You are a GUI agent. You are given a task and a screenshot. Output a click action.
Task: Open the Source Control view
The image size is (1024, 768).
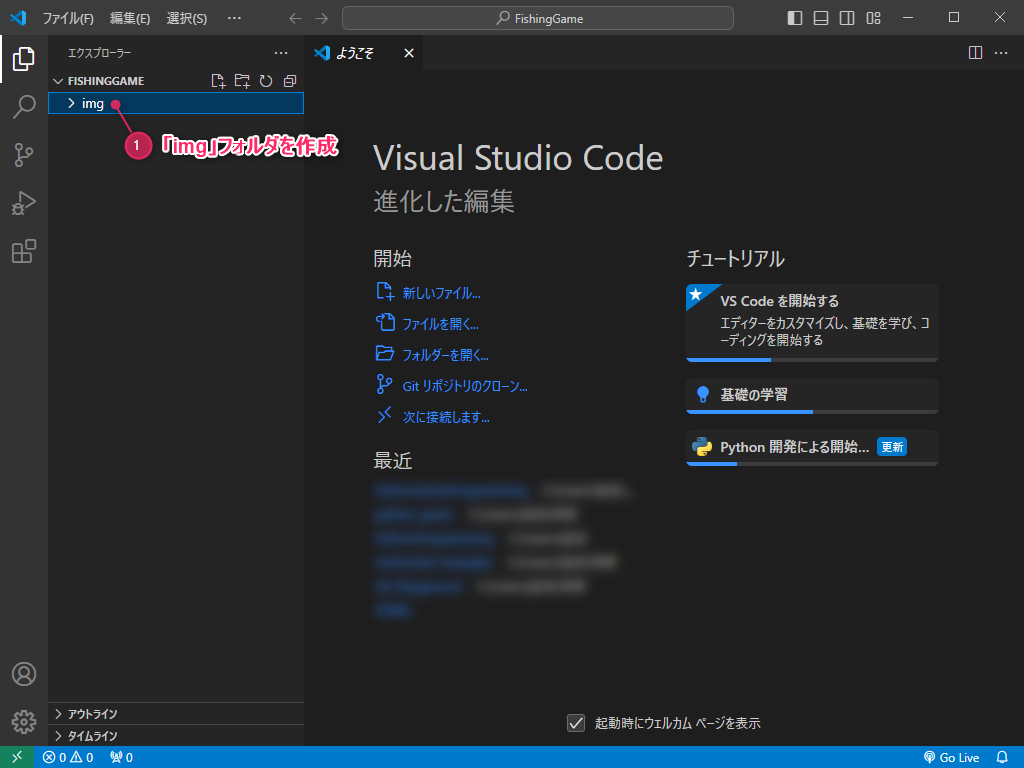tap(24, 155)
